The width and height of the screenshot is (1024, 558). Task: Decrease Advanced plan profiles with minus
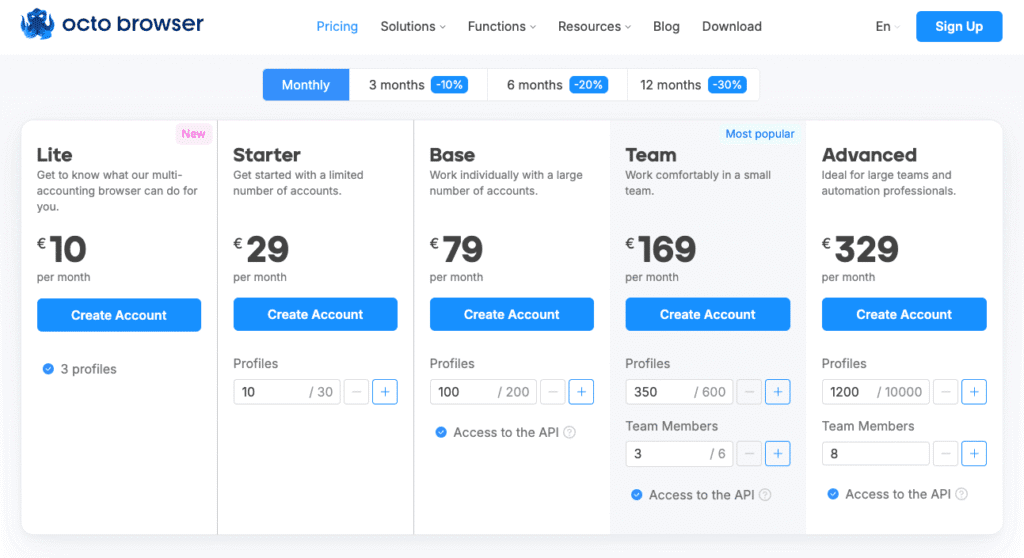click(945, 392)
